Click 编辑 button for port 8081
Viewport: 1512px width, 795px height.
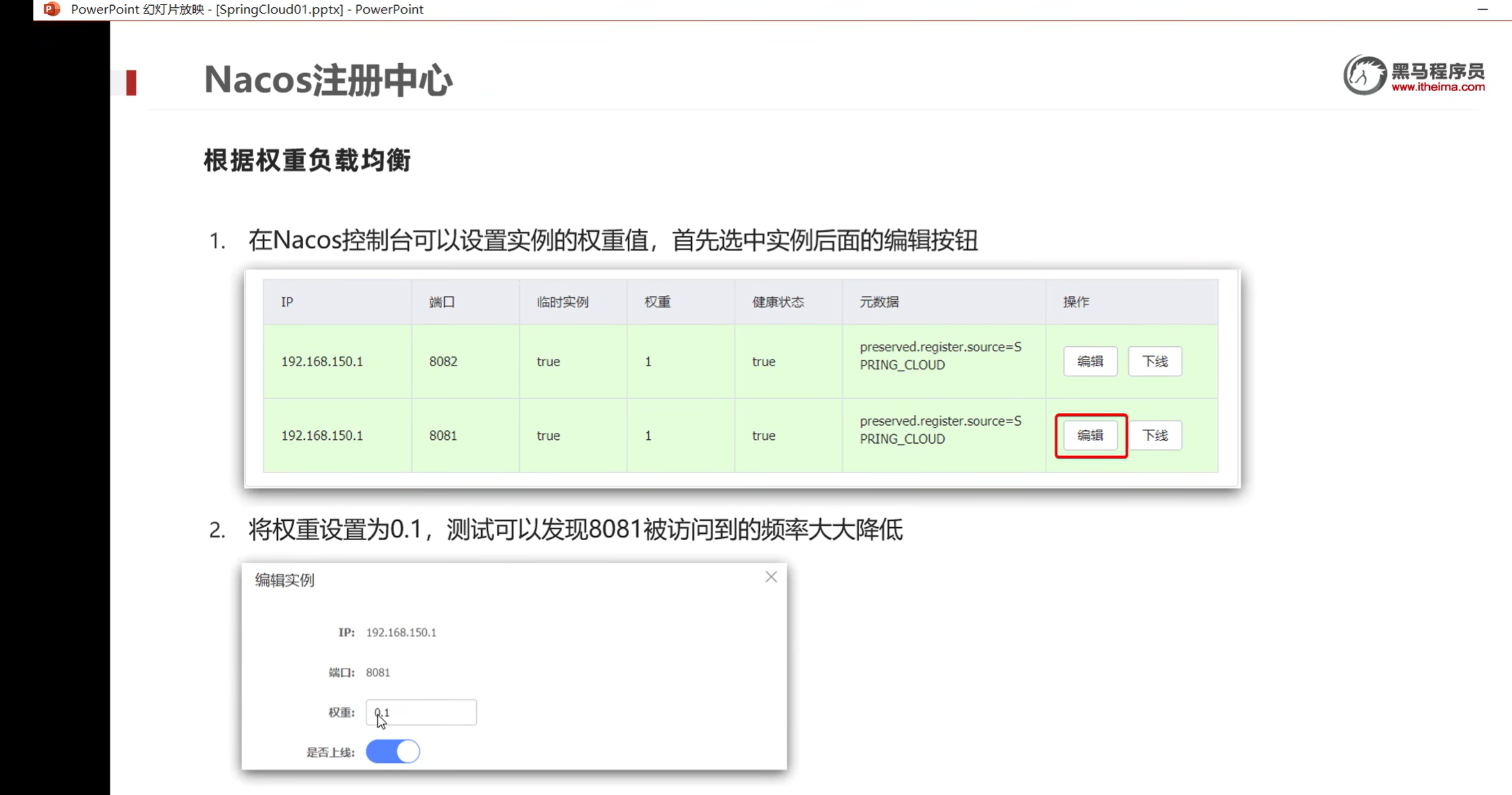click(1090, 435)
